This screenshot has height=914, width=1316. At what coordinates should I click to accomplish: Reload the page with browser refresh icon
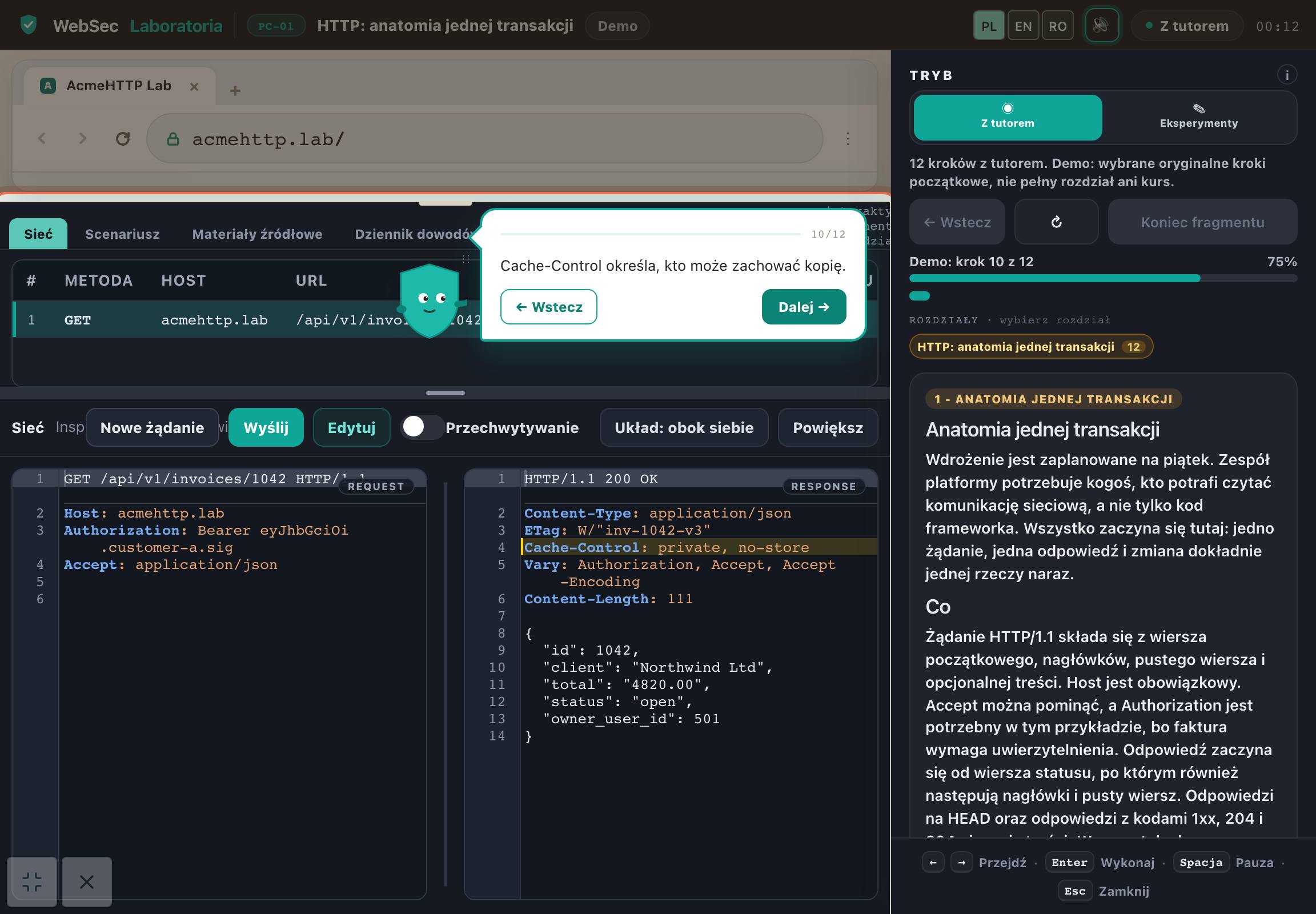click(x=123, y=139)
